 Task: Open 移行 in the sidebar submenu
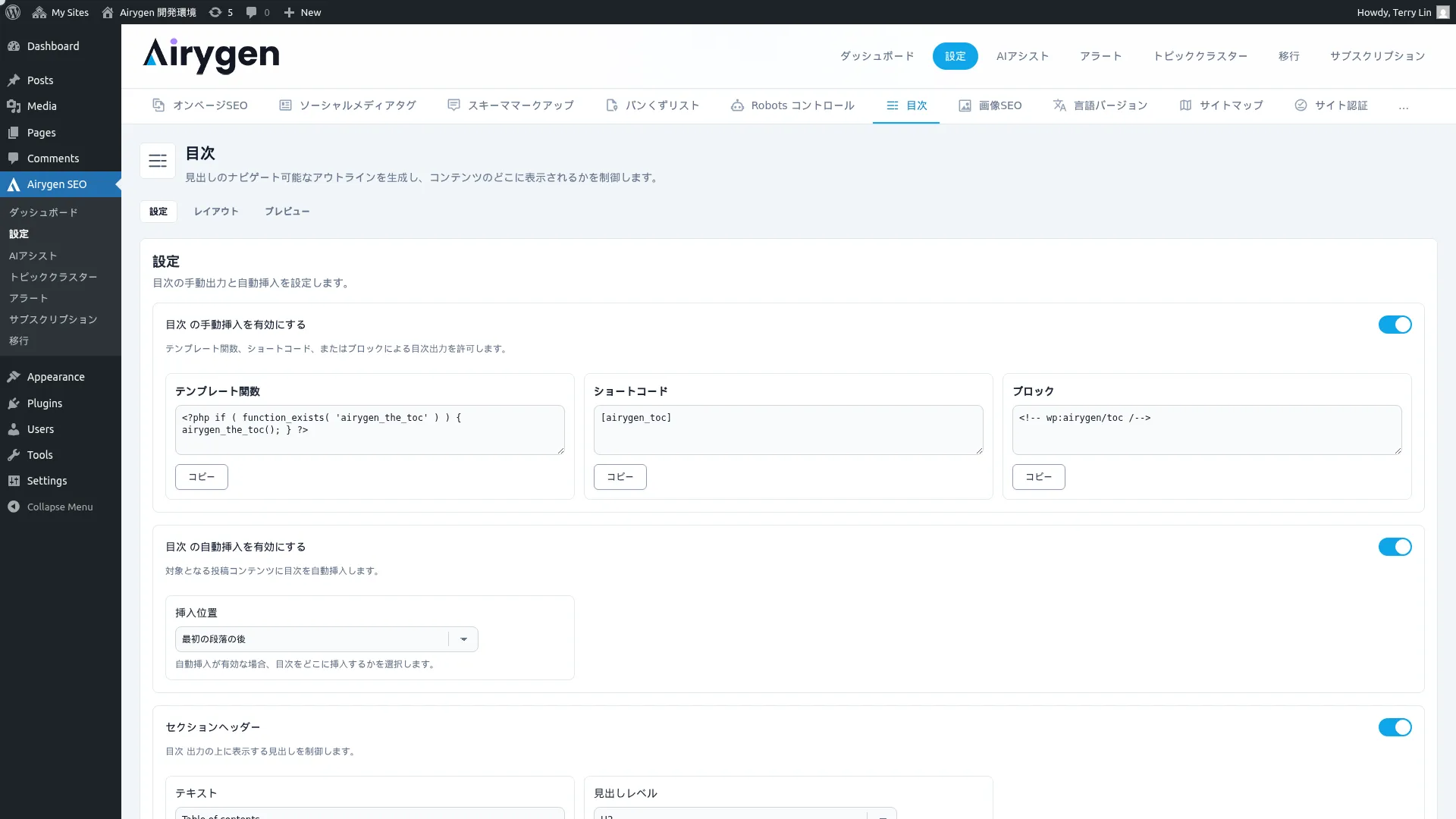(19, 340)
